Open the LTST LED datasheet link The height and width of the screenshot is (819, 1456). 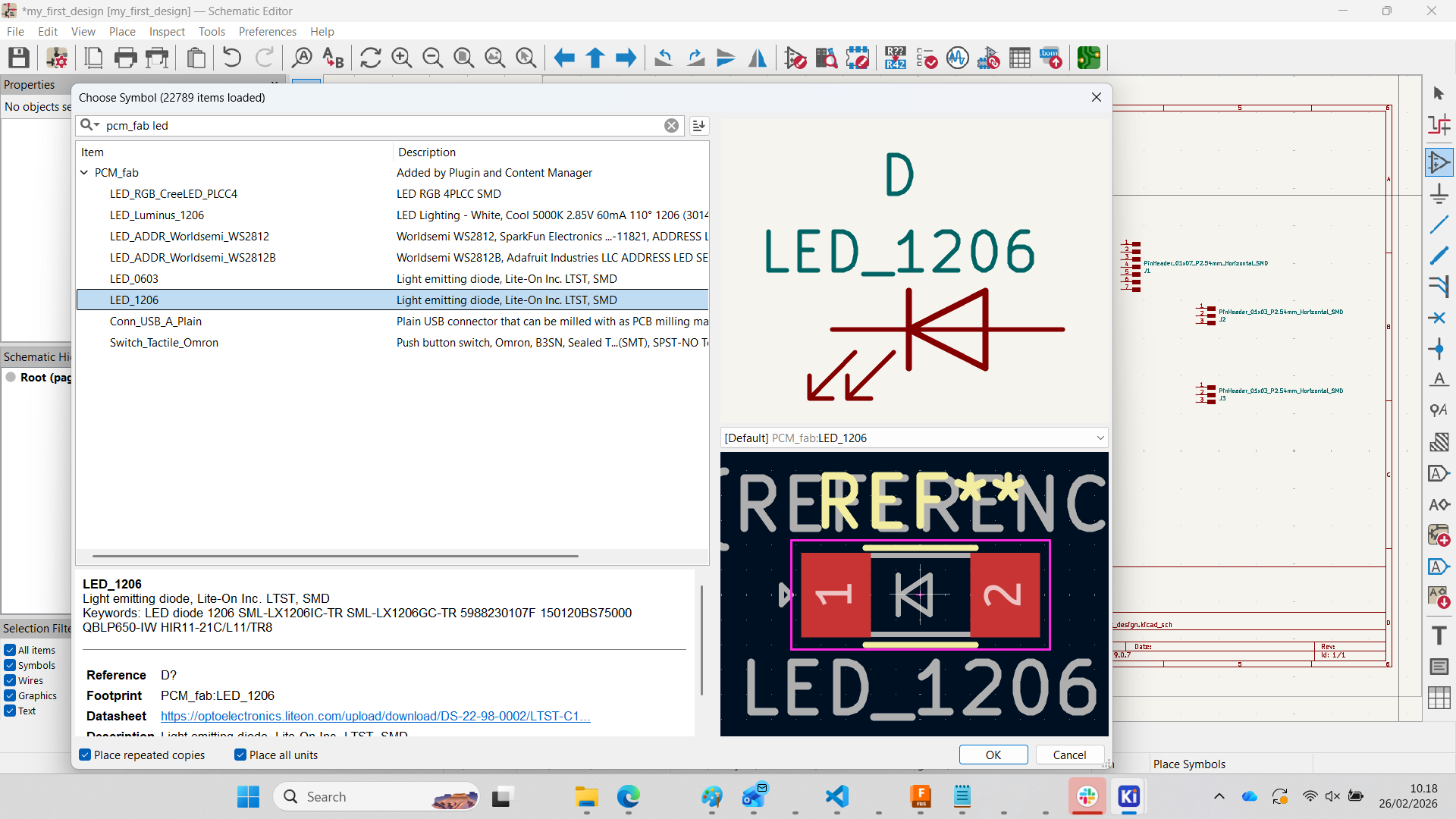pyautogui.click(x=374, y=716)
